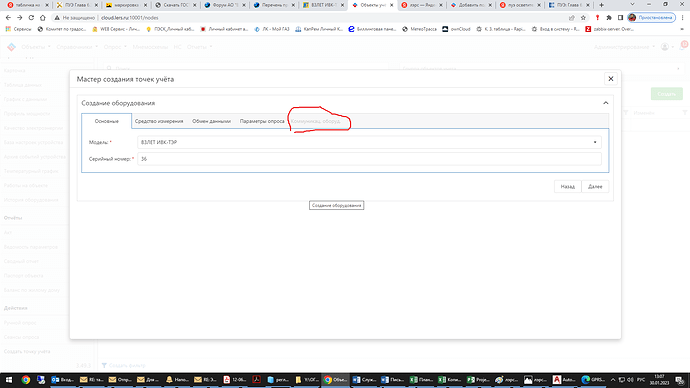Open the Windows Start menu
This screenshot has height=388, width=690.
pos(9,380)
